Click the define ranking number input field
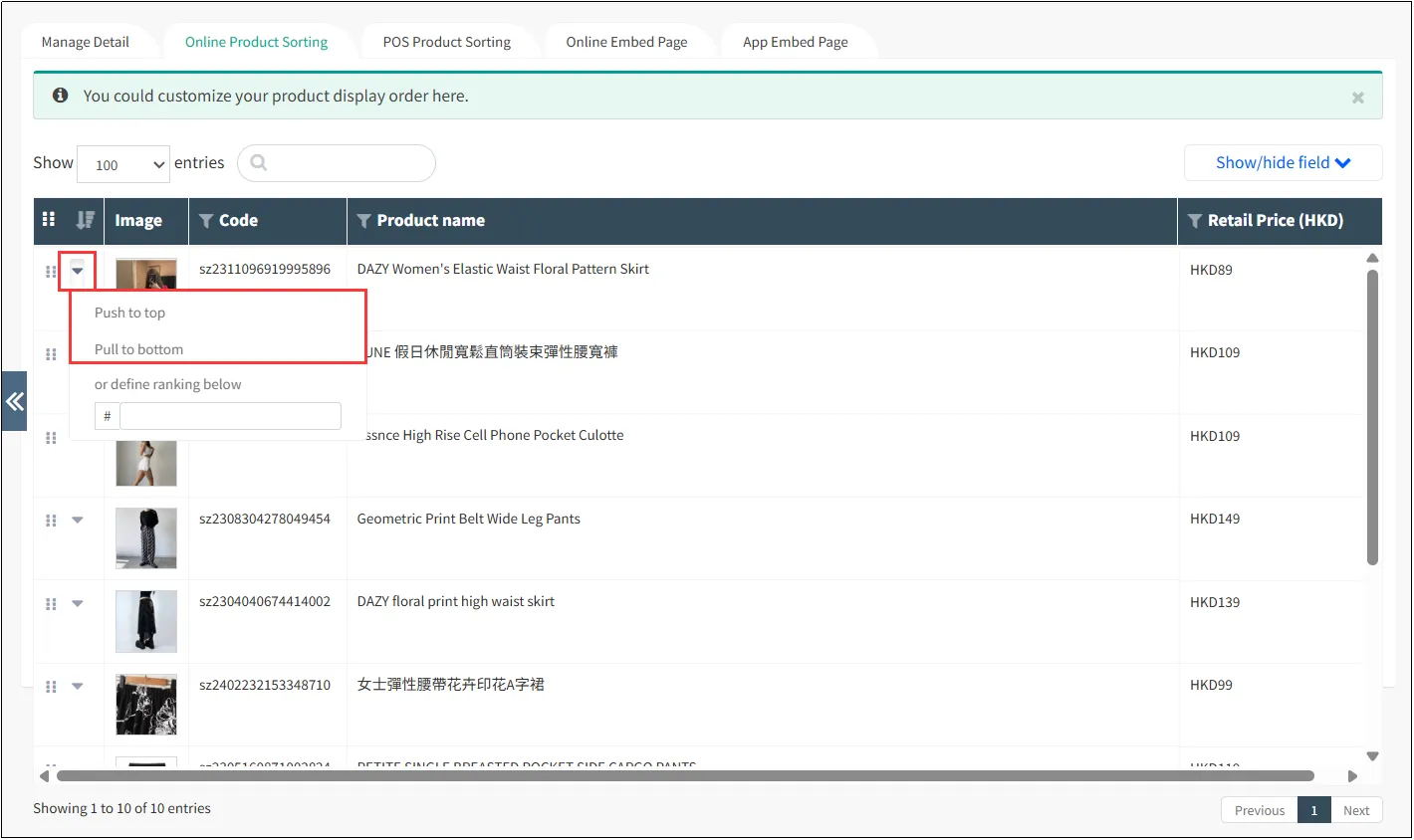Screen dimensions: 1414x840 click(x=230, y=416)
